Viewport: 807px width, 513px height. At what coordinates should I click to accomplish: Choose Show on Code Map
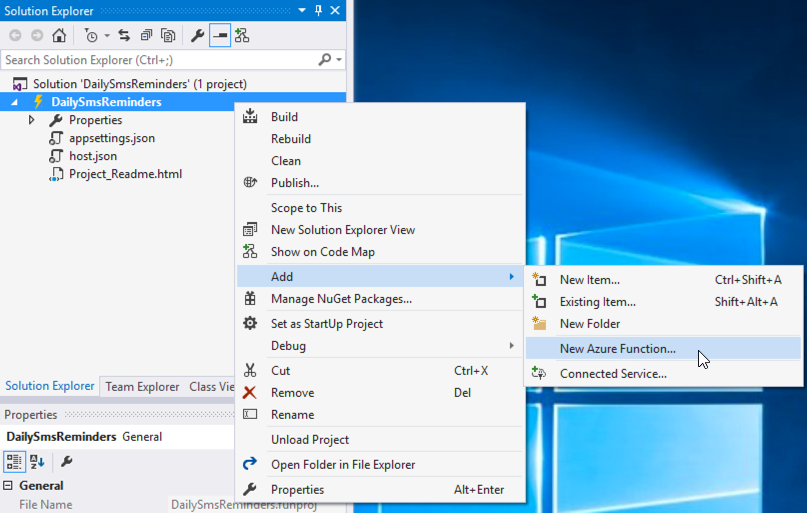[381, 252]
